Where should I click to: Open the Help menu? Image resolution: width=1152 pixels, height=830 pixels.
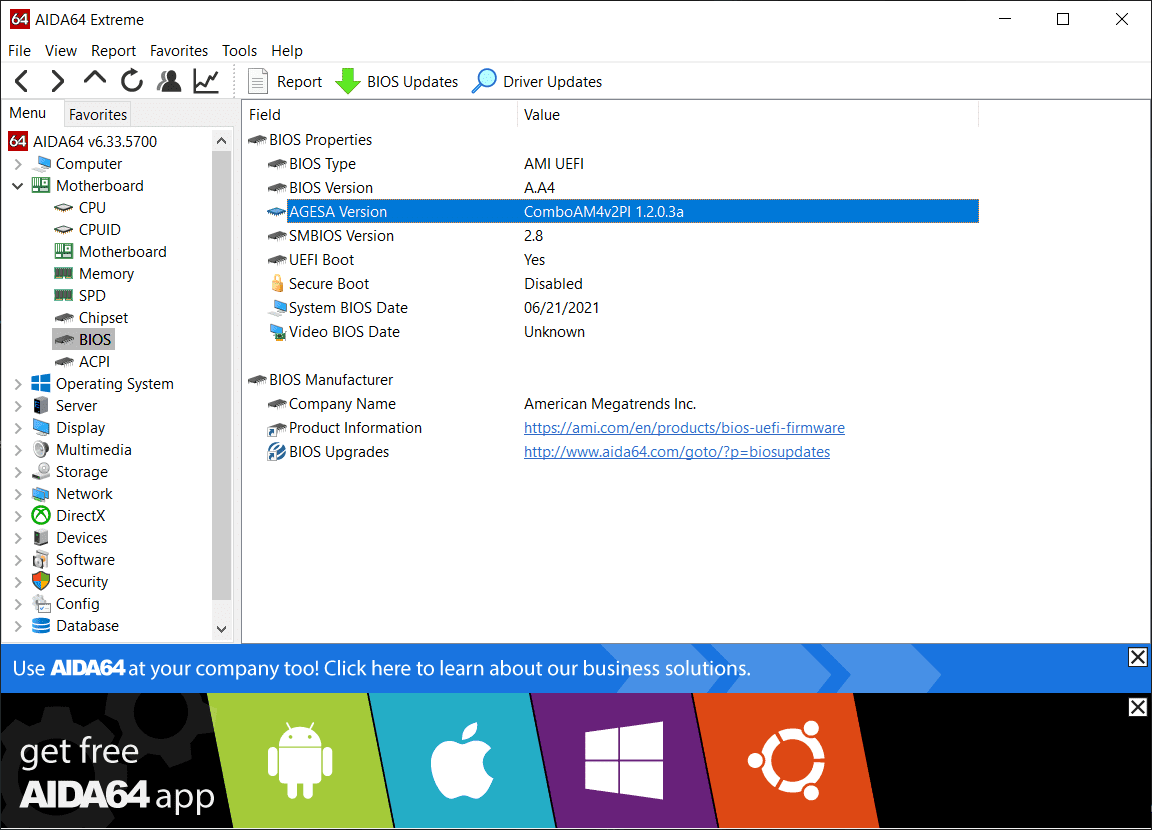[287, 51]
